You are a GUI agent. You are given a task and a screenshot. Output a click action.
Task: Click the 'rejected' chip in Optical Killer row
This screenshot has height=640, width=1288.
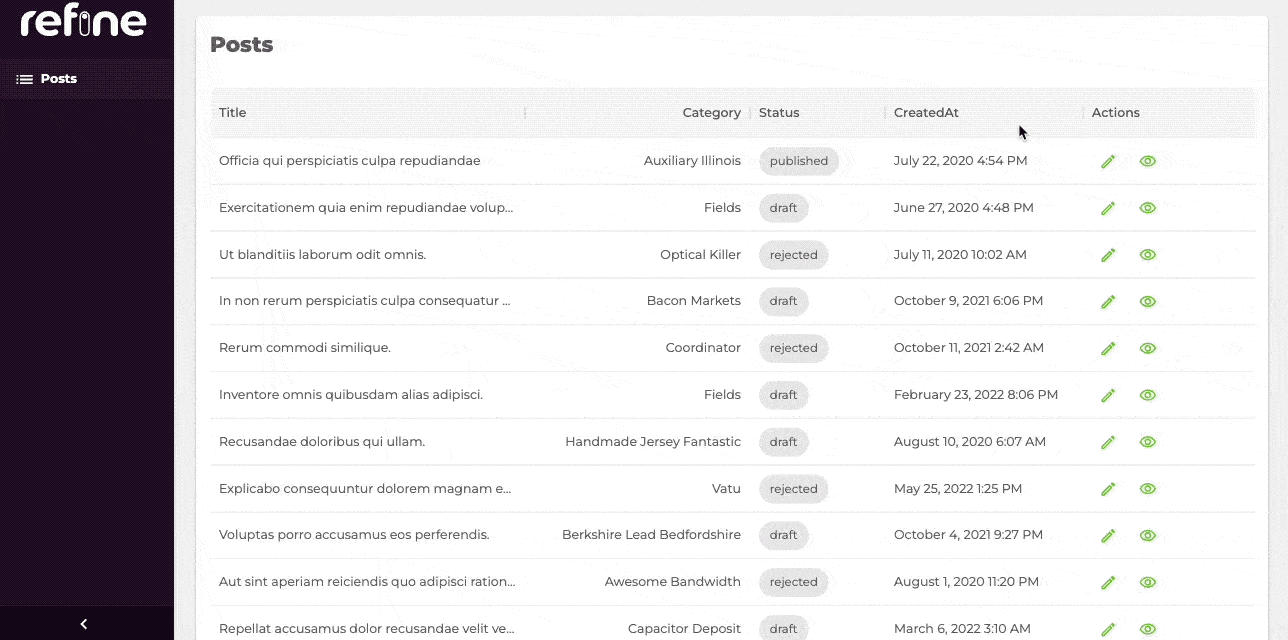click(793, 255)
